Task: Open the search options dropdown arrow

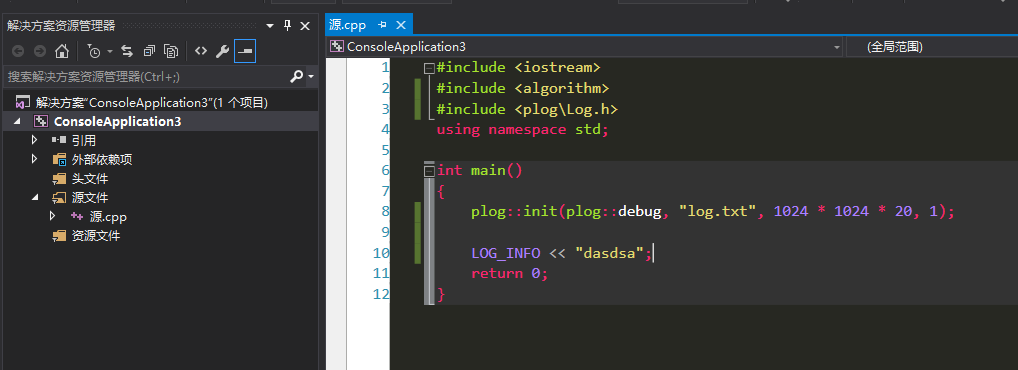Action: click(x=311, y=77)
